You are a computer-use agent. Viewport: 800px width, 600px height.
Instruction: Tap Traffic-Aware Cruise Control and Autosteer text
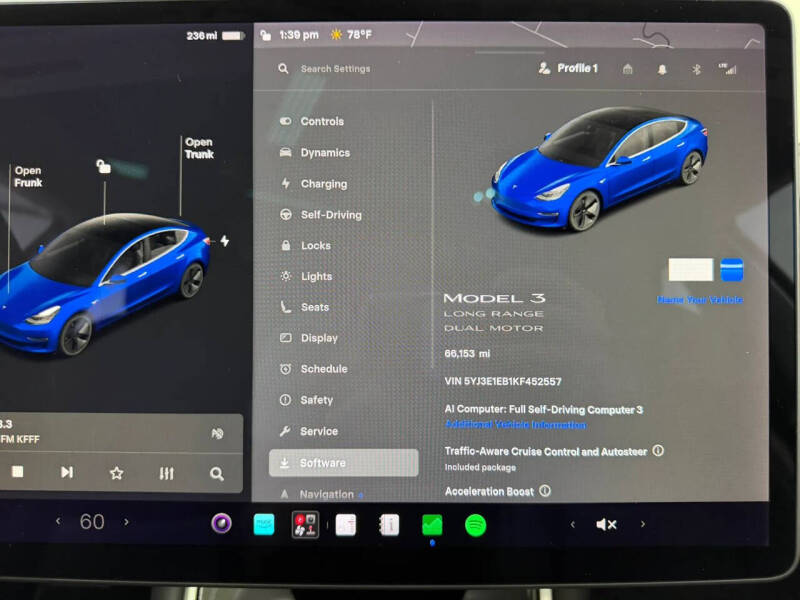[x=546, y=451]
